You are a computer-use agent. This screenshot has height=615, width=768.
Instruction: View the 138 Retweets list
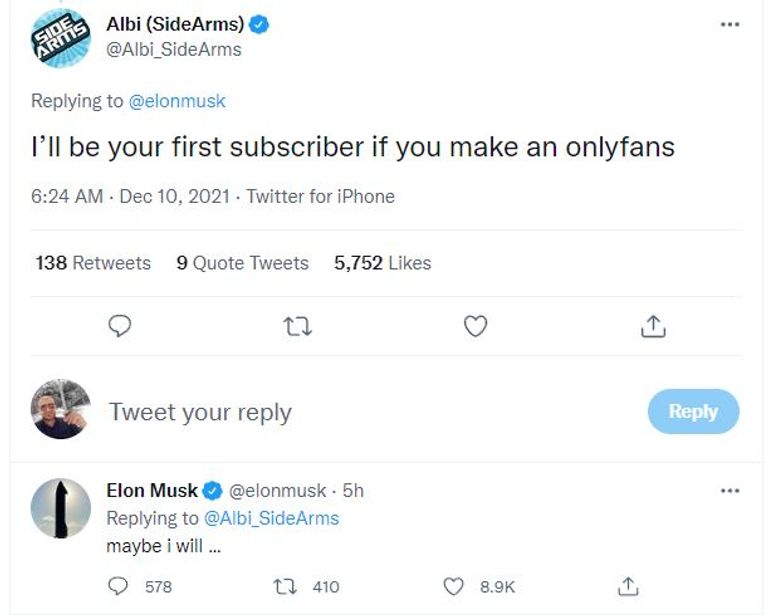point(93,263)
